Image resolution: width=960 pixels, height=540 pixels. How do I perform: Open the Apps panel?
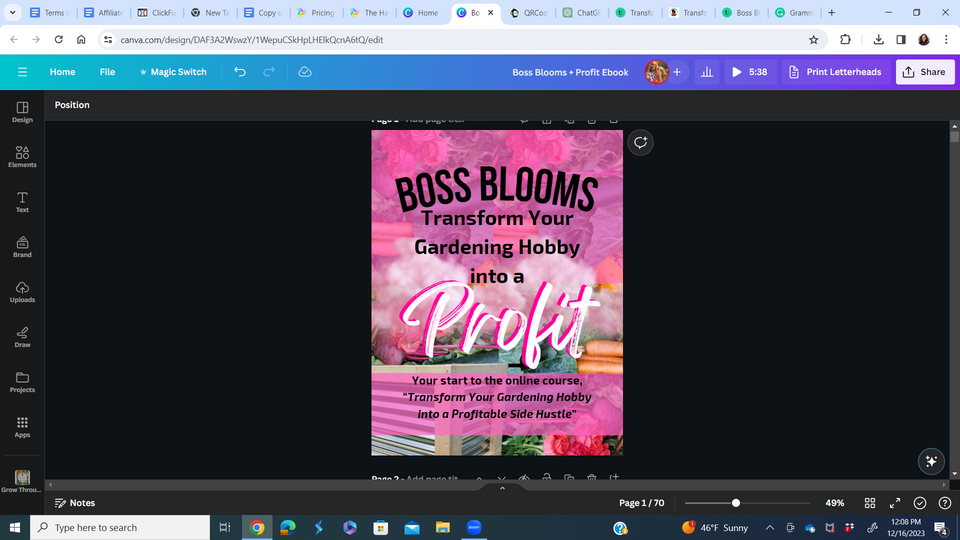22,427
